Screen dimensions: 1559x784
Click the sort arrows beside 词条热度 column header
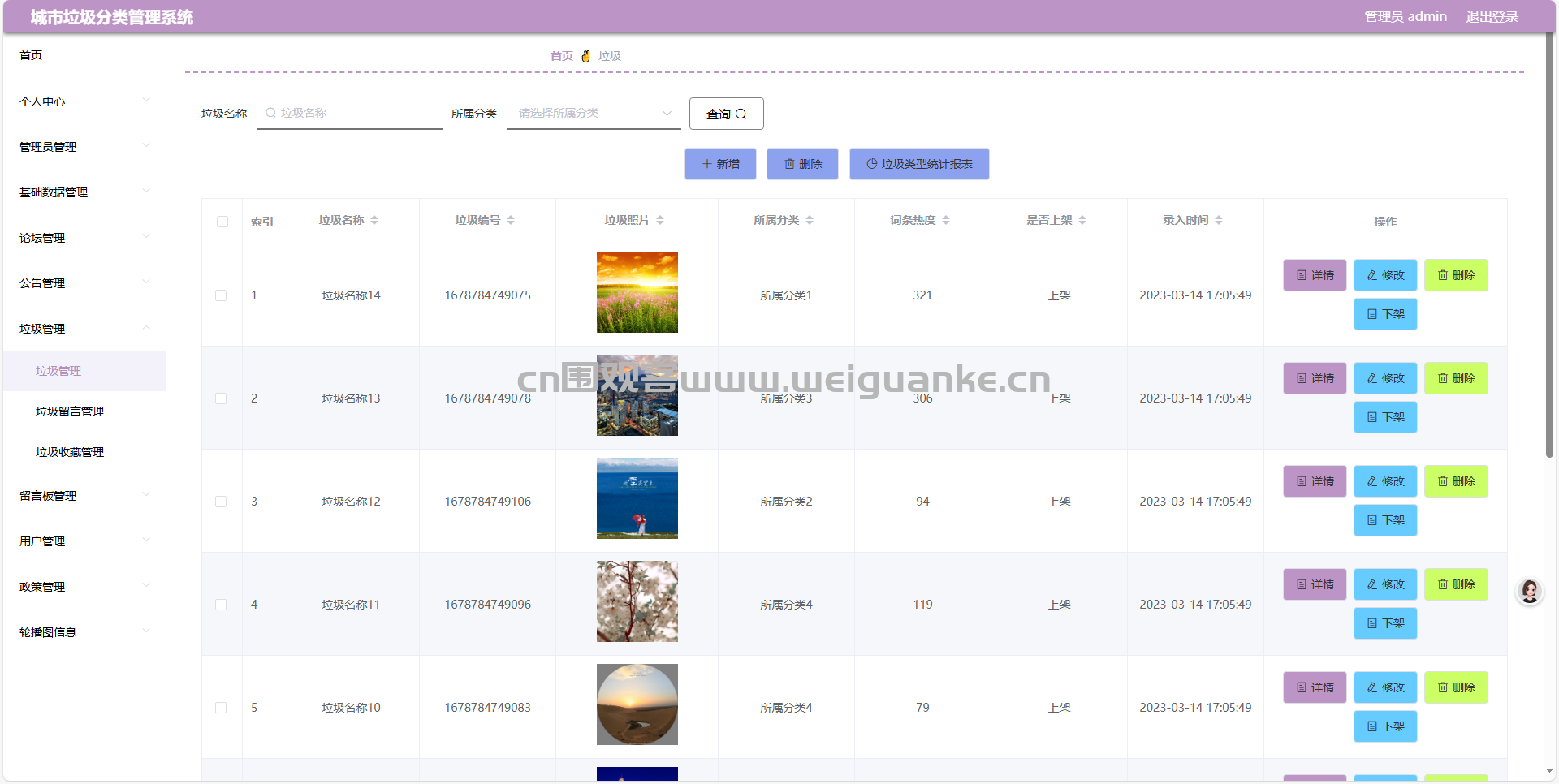(946, 220)
